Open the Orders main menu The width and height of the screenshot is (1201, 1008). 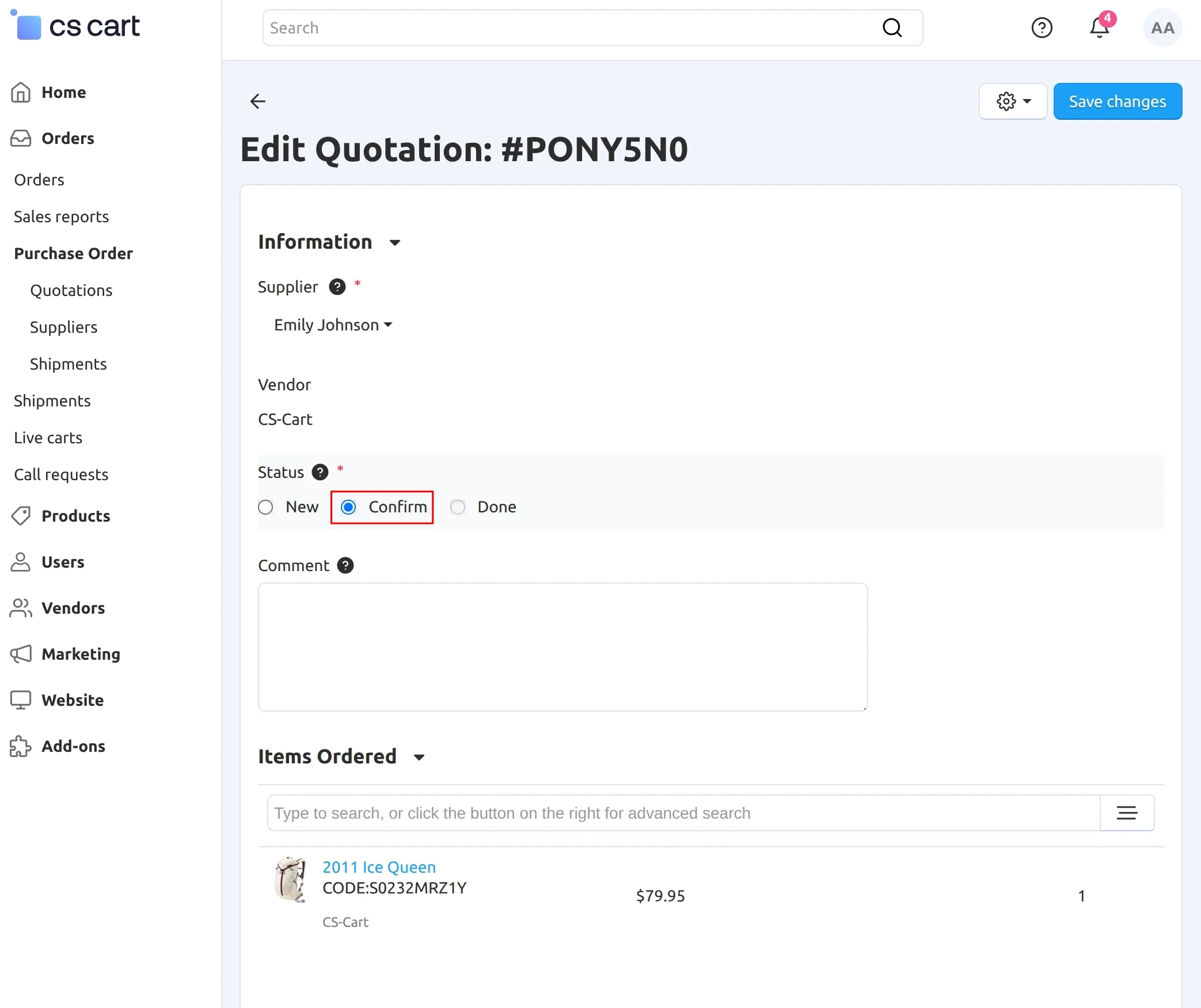tap(68, 138)
